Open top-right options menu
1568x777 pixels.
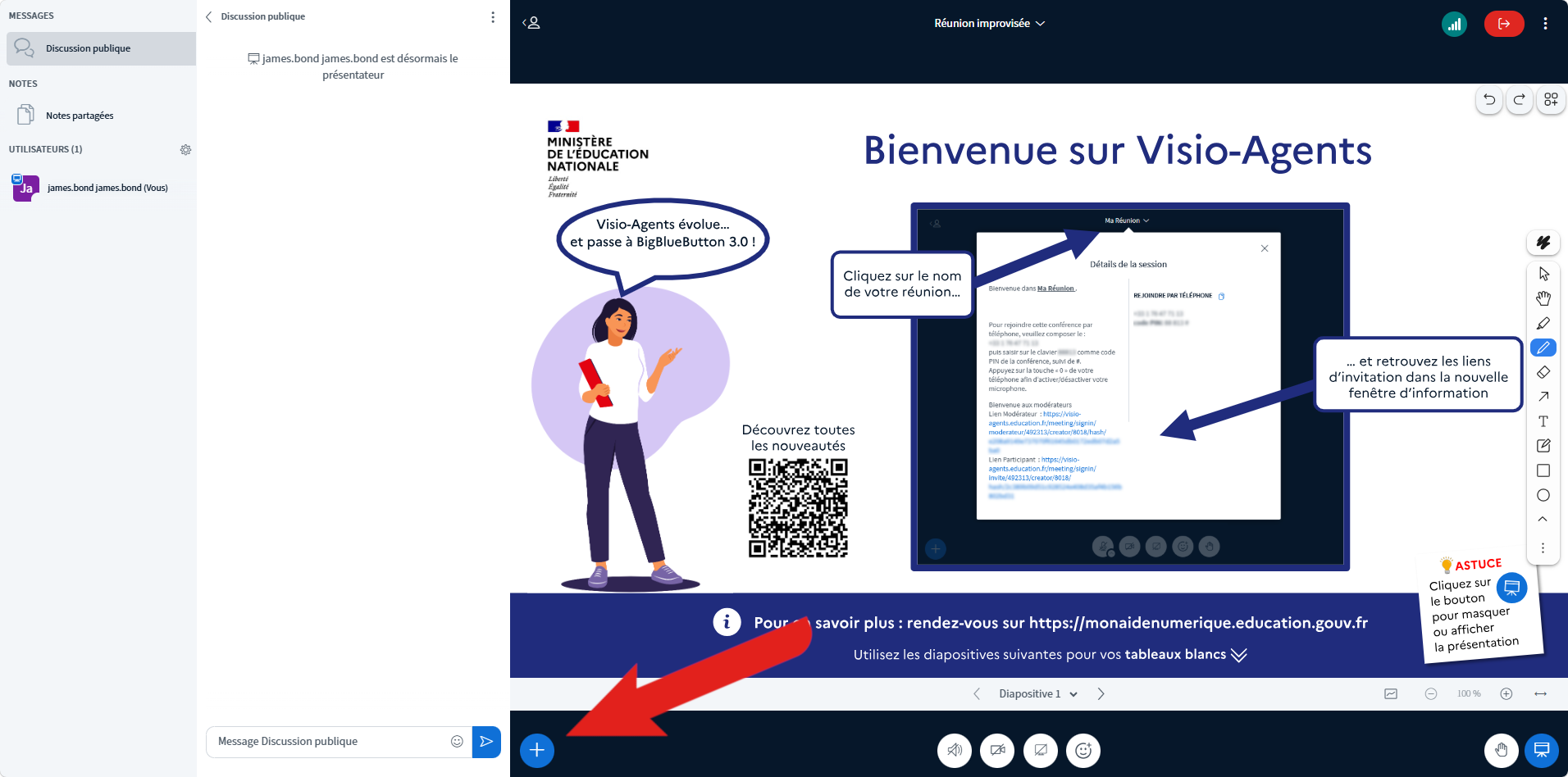point(1545,24)
